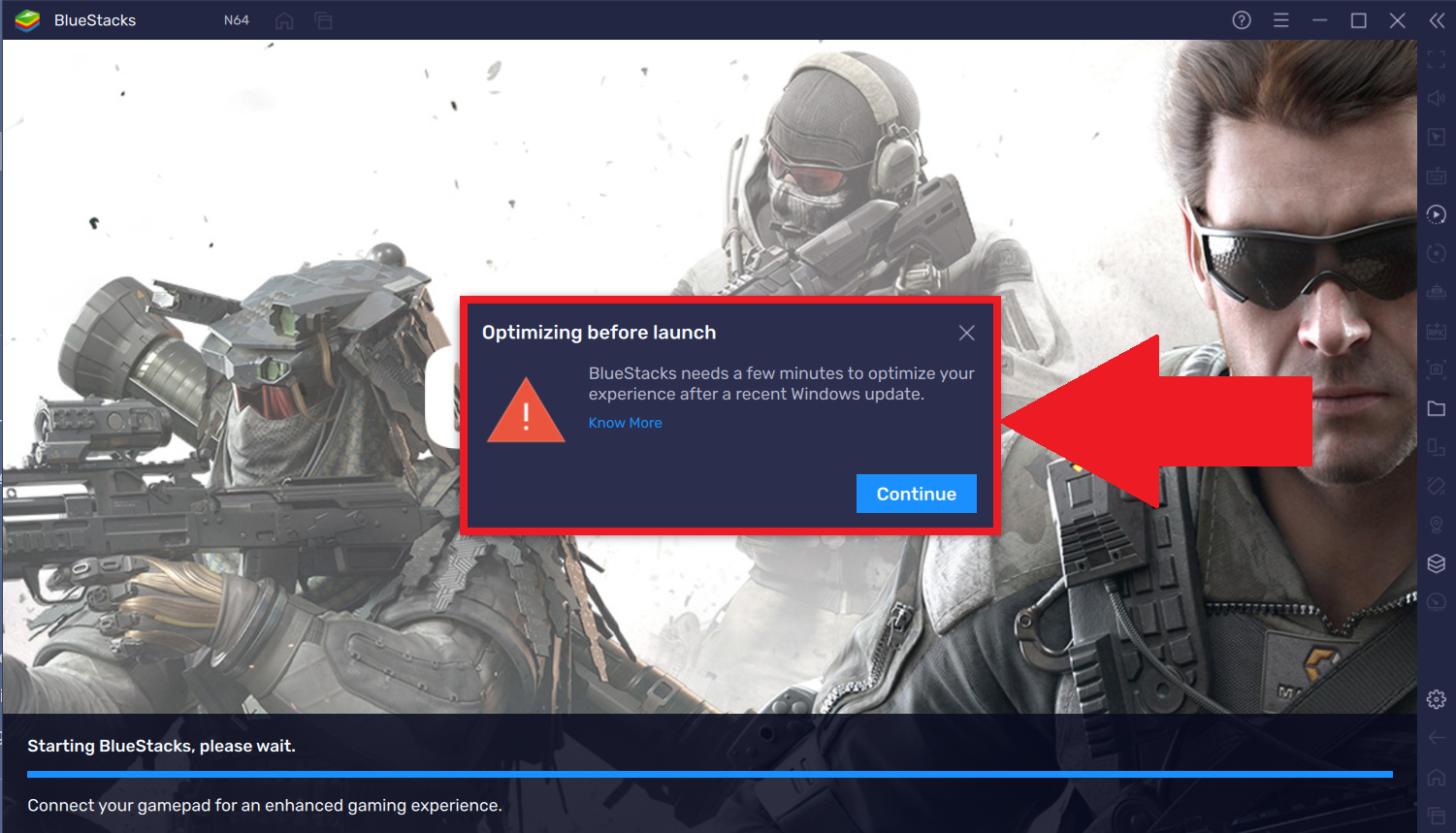Click the sync operations circular icon

(1437, 253)
